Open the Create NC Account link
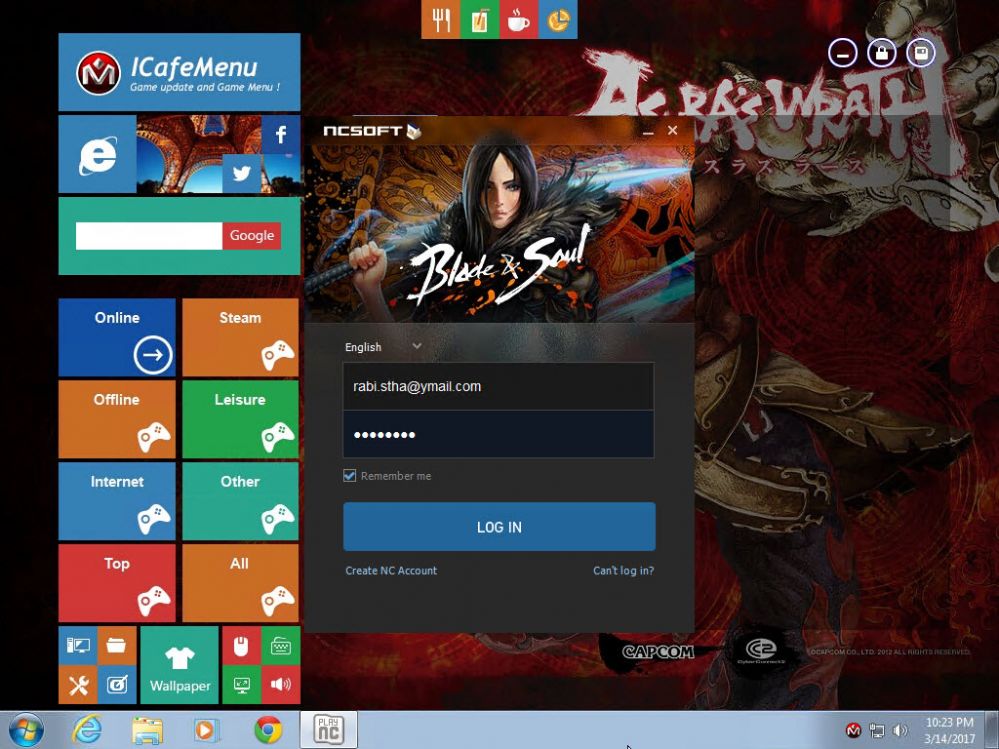 click(391, 571)
